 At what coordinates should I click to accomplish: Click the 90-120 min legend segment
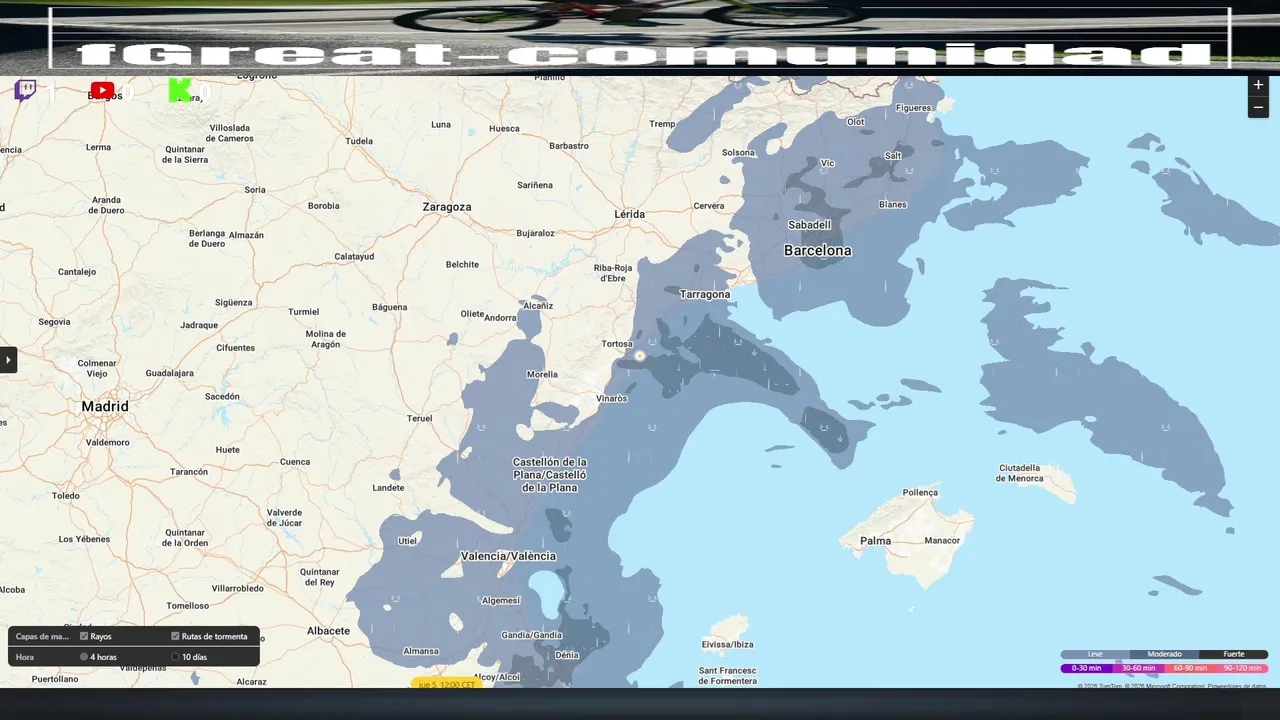coord(1242,668)
